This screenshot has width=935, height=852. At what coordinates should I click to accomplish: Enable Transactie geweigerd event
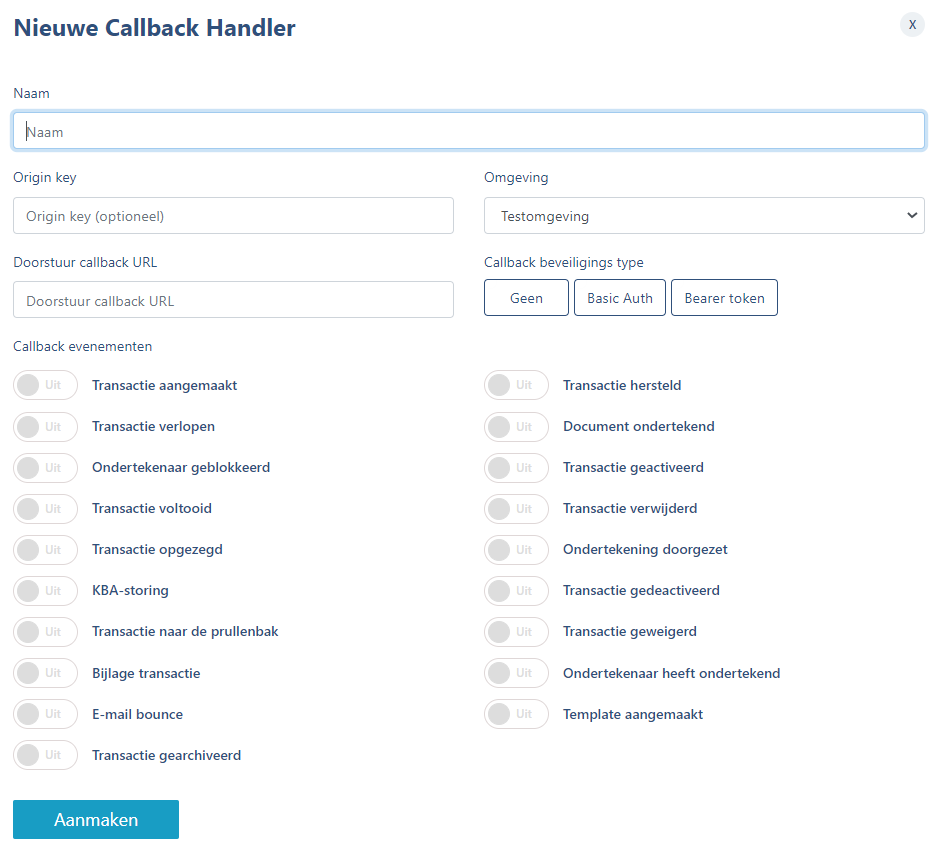coord(516,632)
